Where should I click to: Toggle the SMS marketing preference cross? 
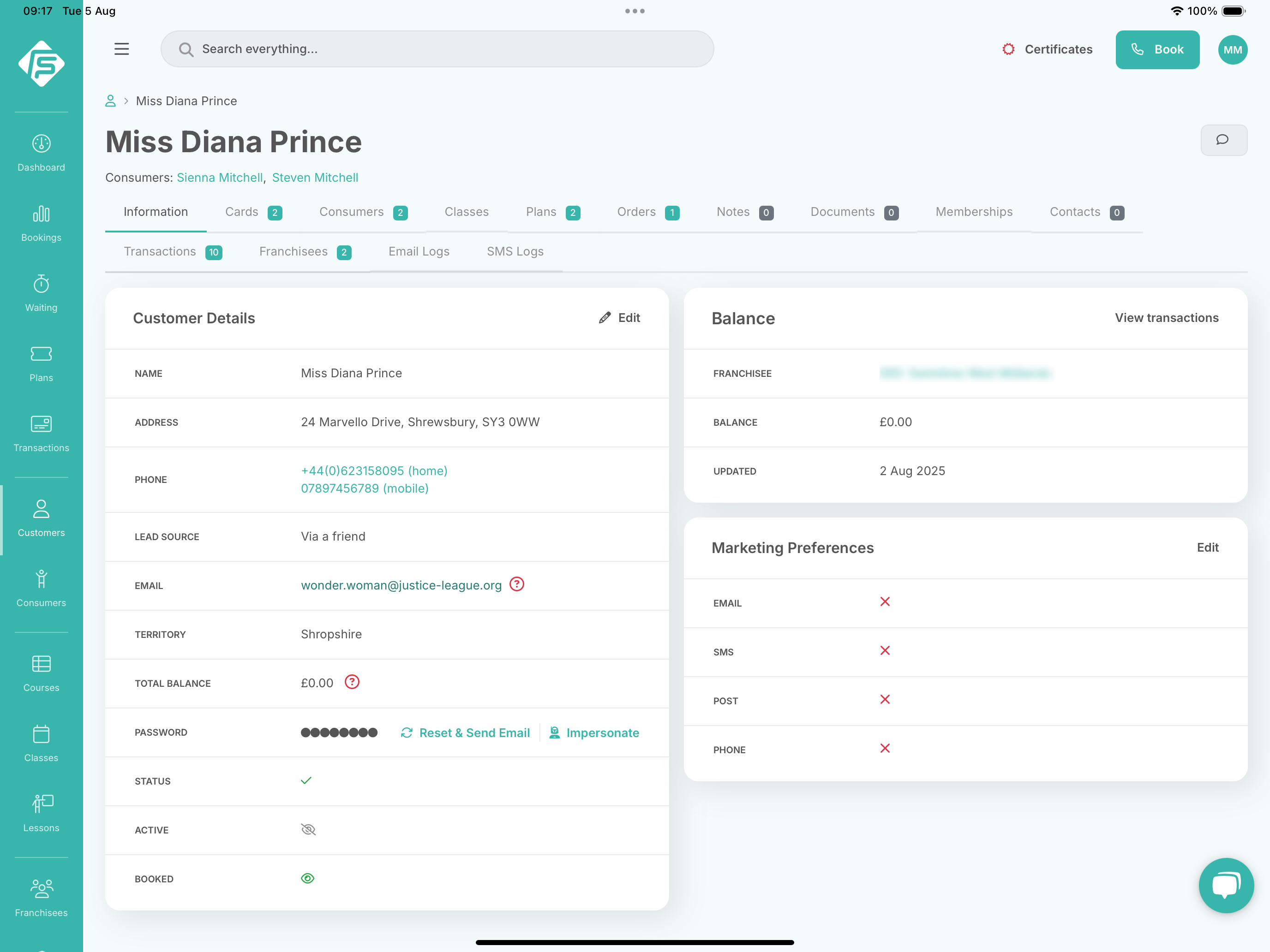pyautogui.click(x=885, y=650)
